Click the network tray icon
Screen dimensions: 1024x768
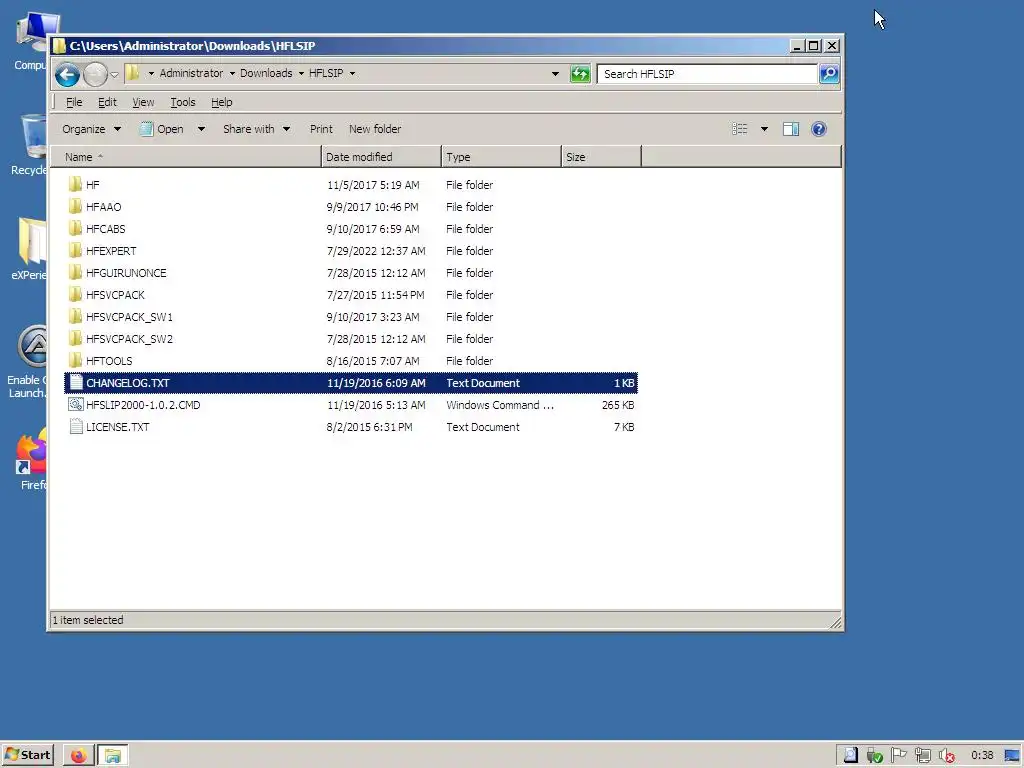pos(922,756)
